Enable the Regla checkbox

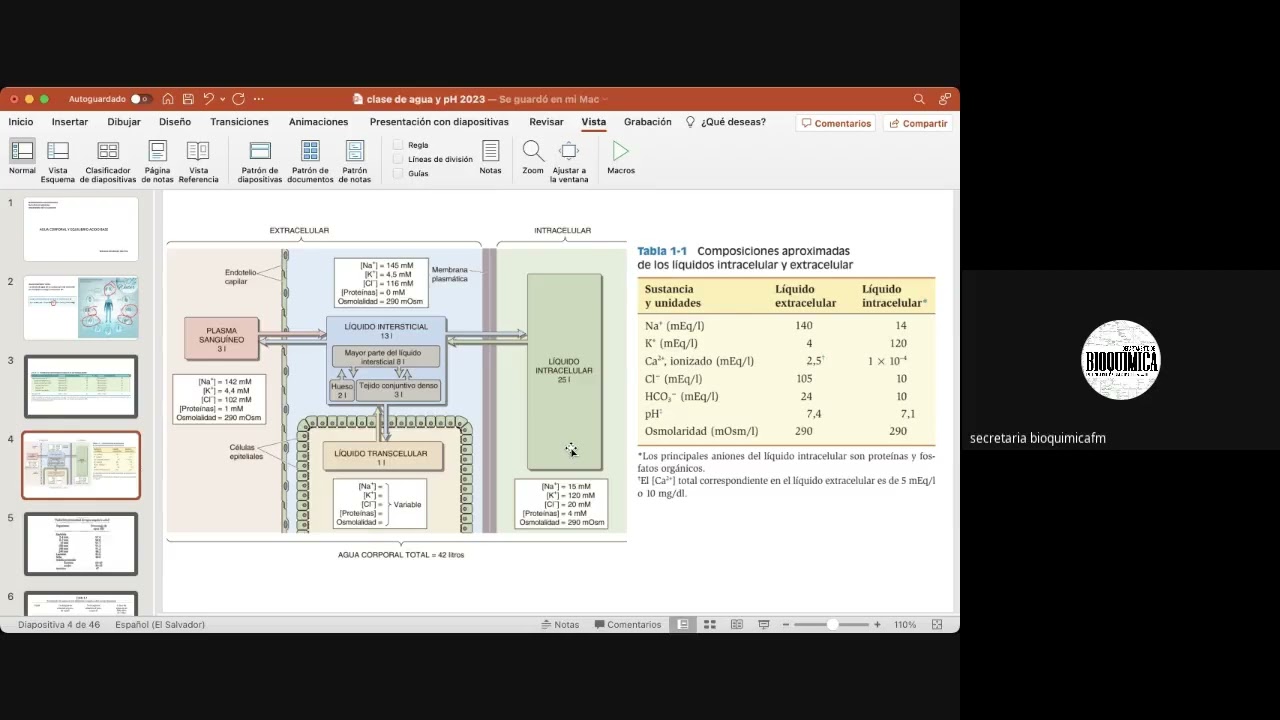tap(398, 145)
